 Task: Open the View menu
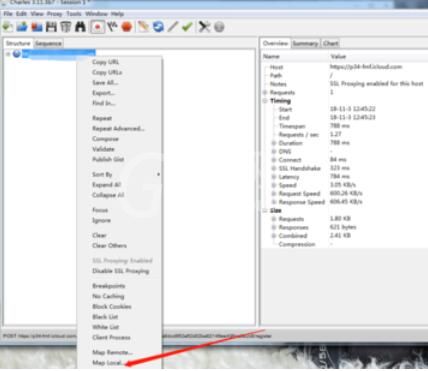coord(37,14)
